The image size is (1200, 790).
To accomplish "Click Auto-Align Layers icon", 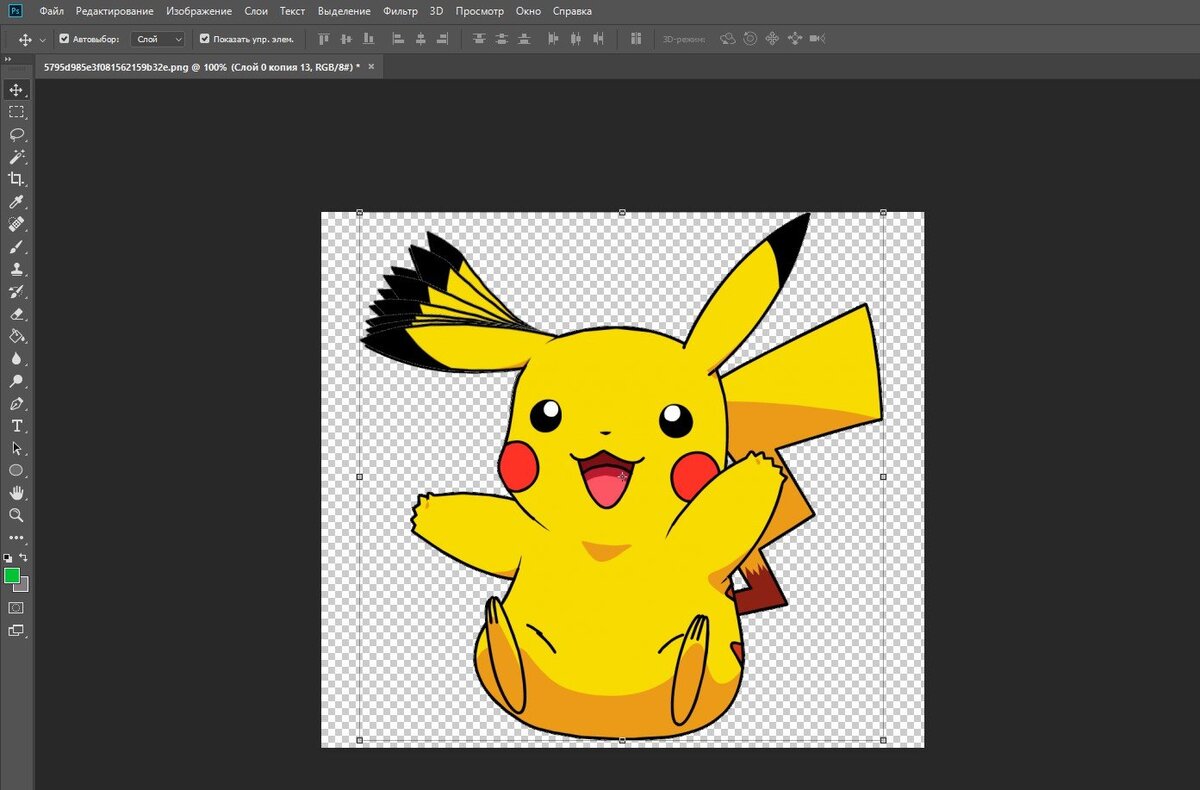I will (636, 39).
